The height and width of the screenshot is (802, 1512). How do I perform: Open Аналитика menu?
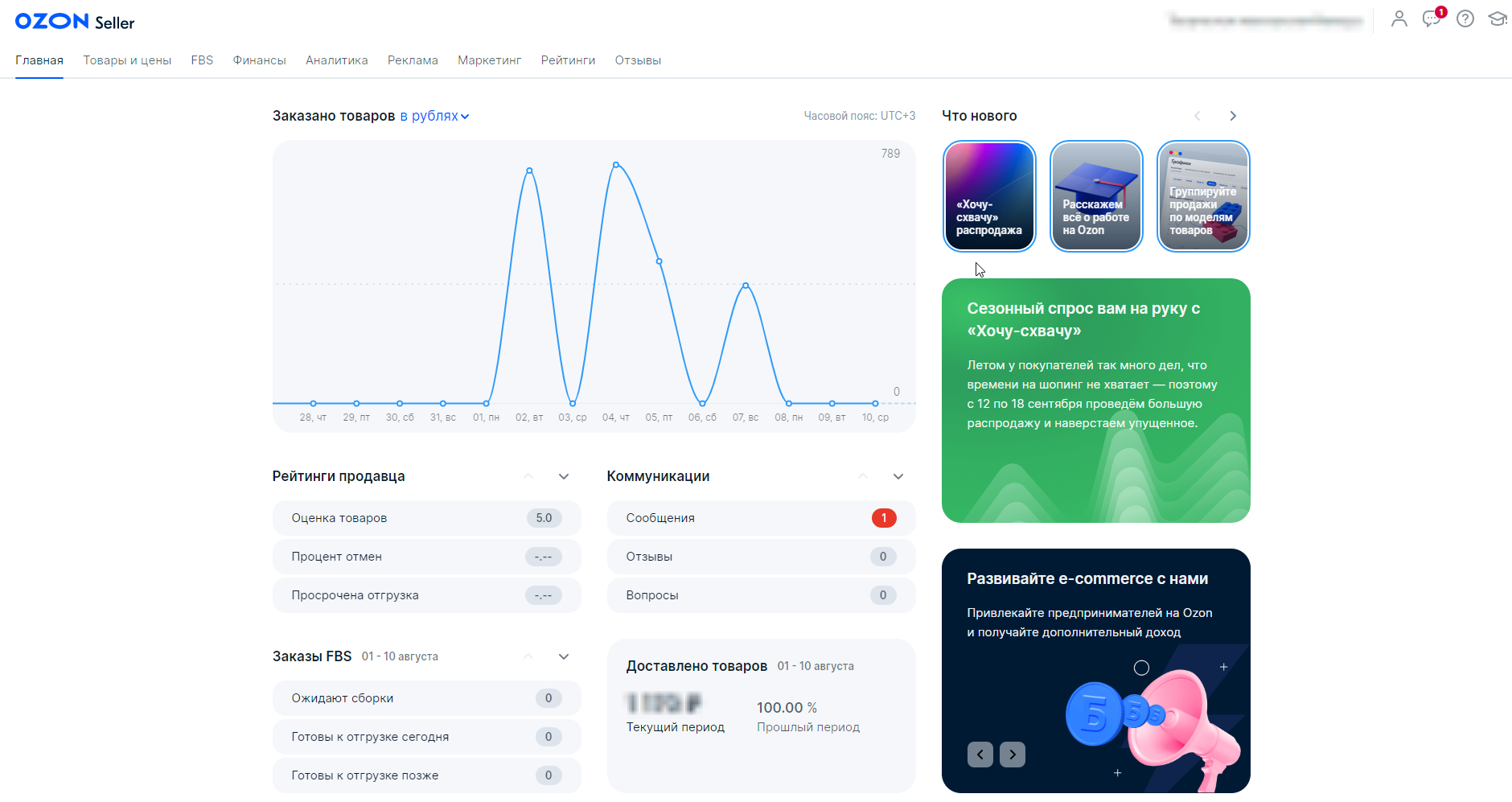[x=337, y=60]
